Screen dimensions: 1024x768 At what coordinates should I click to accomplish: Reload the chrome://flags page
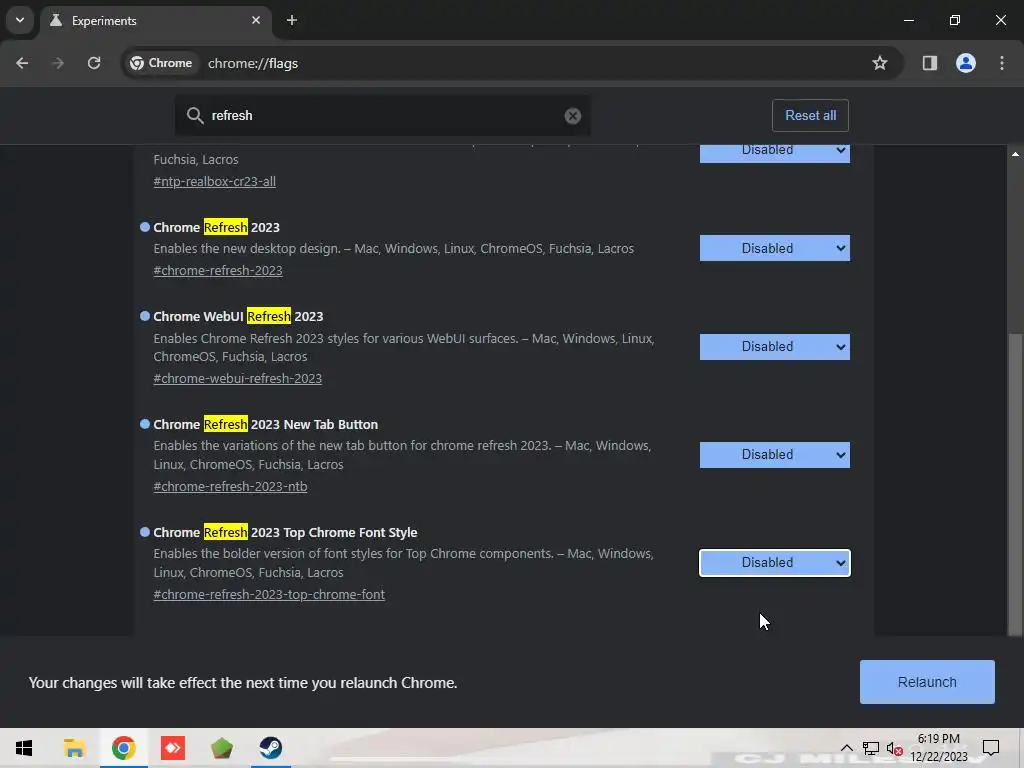pyautogui.click(x=94, y=63)
